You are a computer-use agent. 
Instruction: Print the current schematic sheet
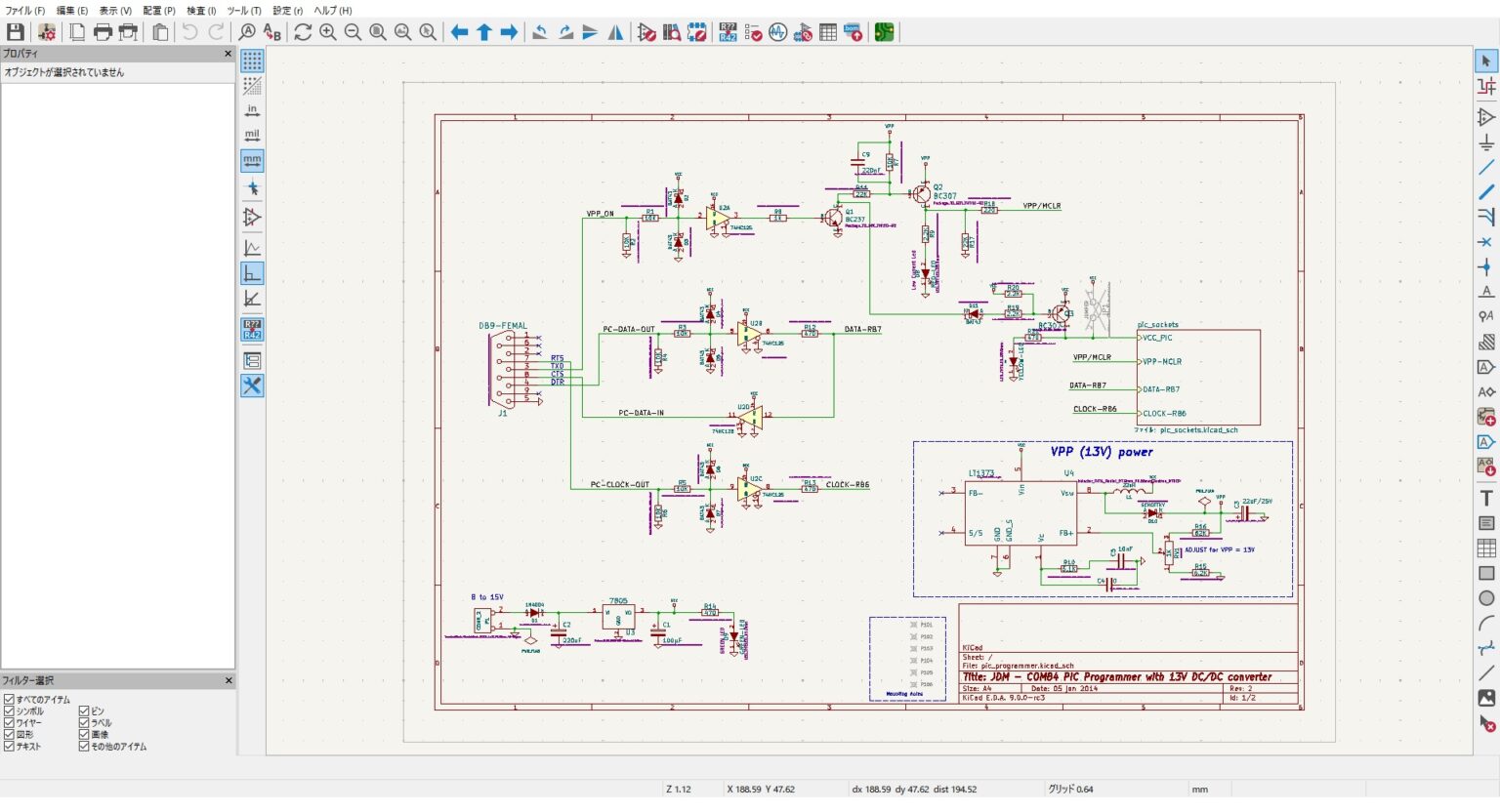point(104,31)
